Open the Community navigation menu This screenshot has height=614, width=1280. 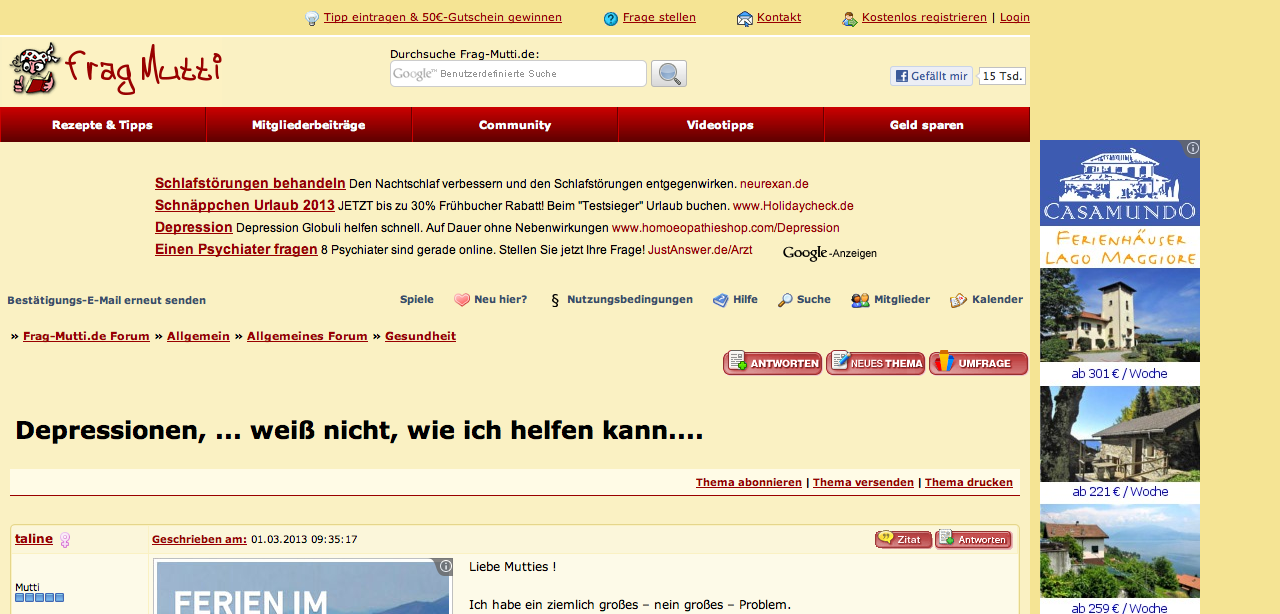tap(515, 125)
